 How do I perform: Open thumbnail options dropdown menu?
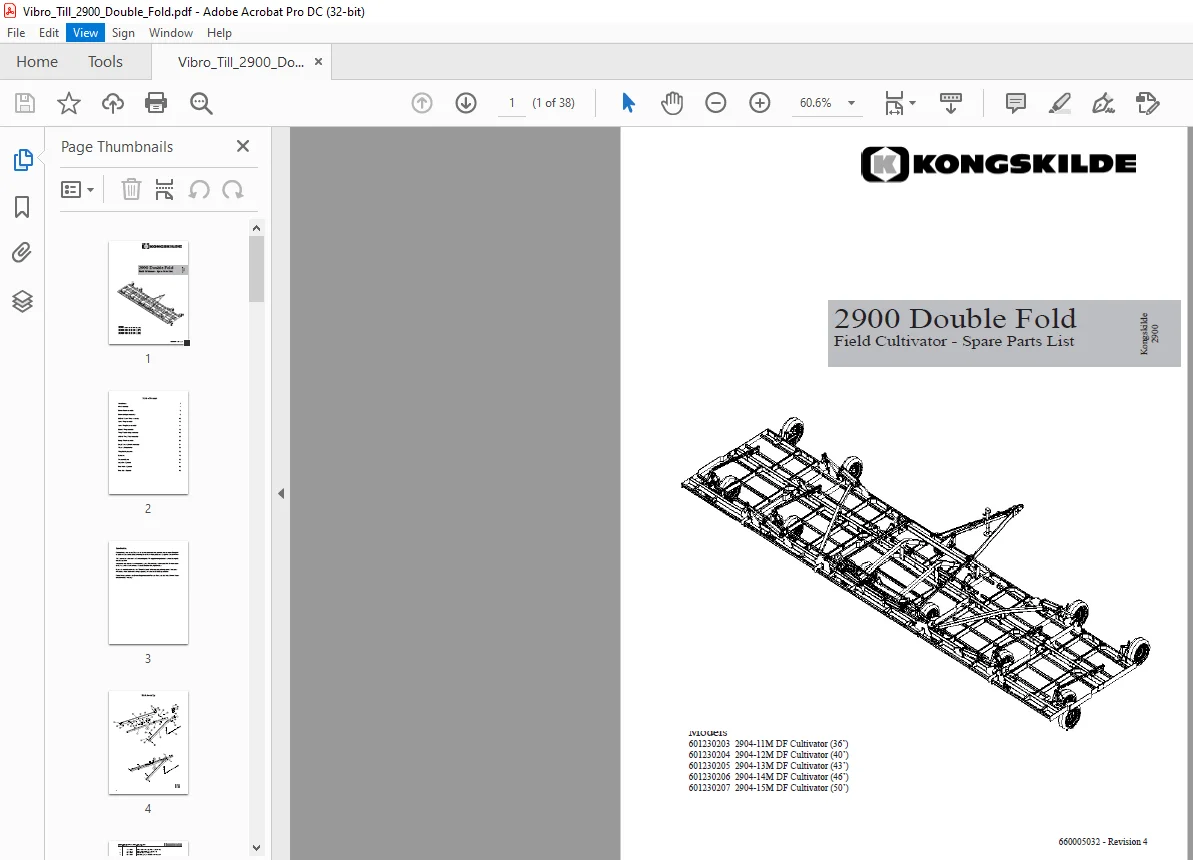tap(77, 190)
